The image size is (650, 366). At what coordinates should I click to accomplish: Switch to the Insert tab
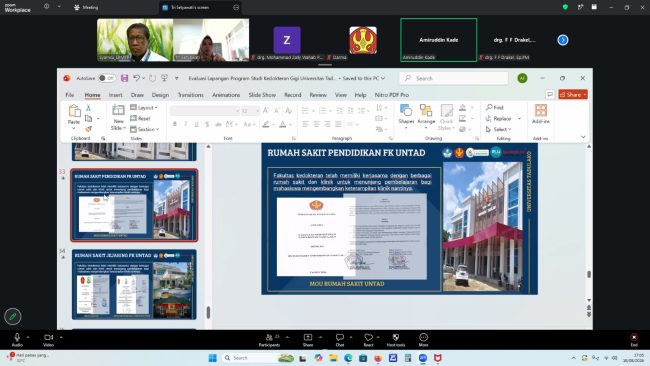coord(116,95)
